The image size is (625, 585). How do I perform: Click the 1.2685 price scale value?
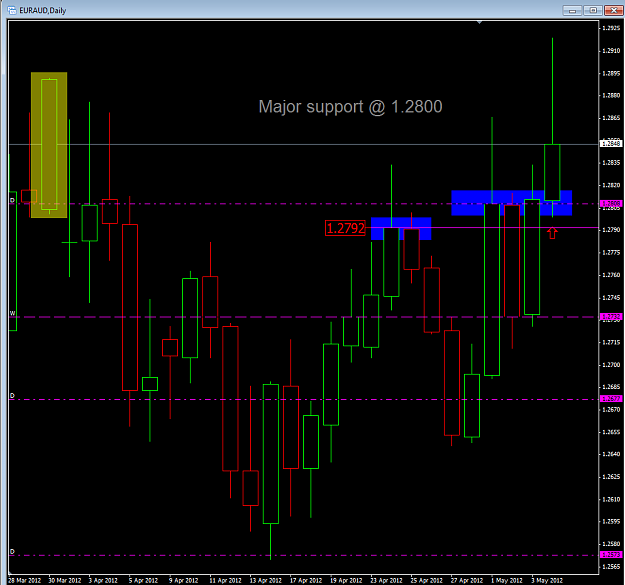click(x=611, y=387)
